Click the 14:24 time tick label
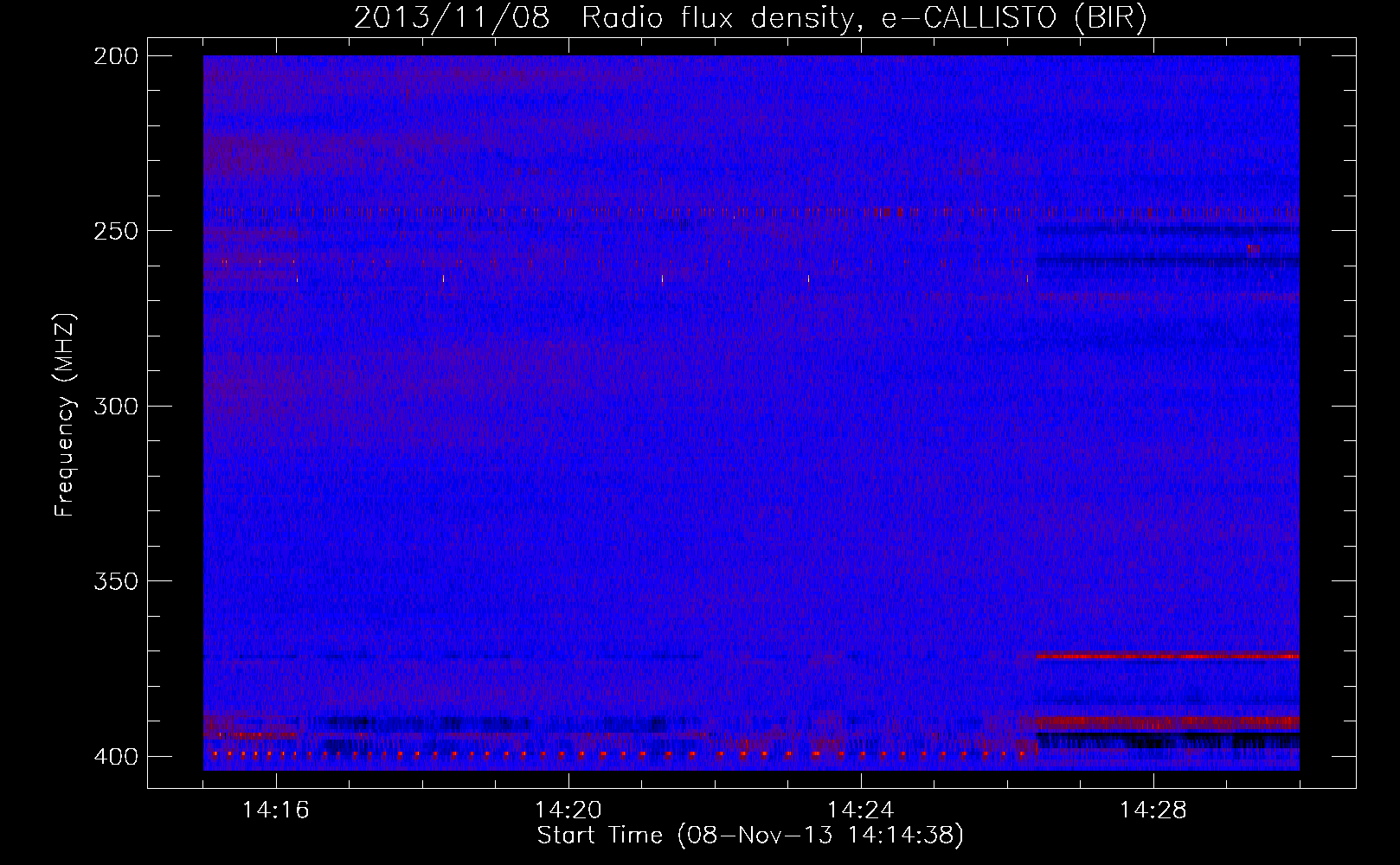Screen dimensions: 1400x865 pos(861,811)
